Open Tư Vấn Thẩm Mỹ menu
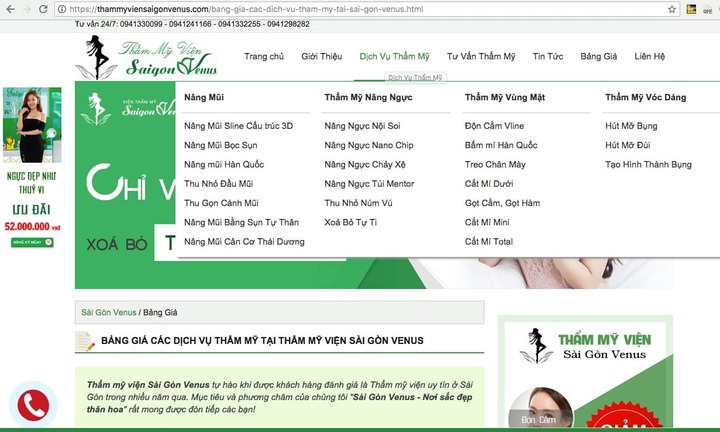 [x=480, y=57]
